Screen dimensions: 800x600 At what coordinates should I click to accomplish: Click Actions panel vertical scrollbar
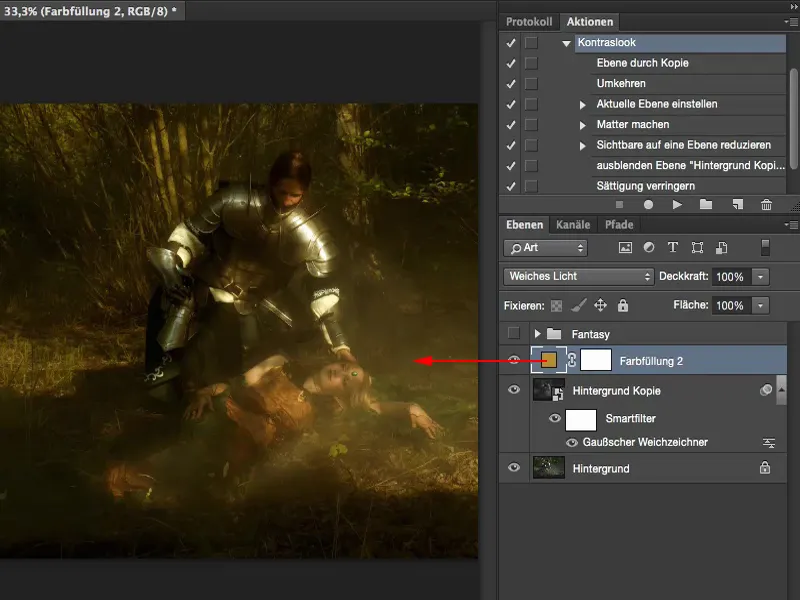tap(793, 118)
